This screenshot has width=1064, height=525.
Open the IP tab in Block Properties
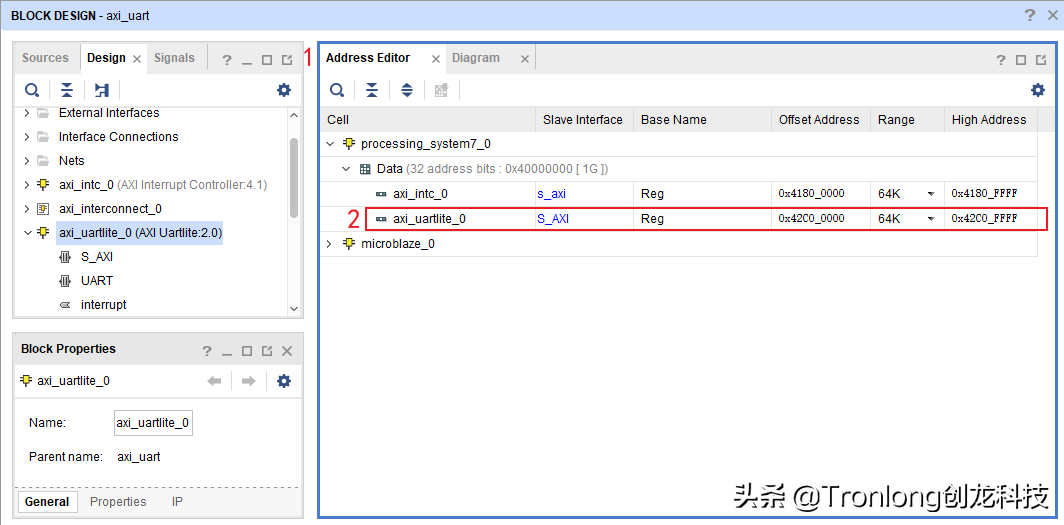pyautogui.click(x=177, y=501)
